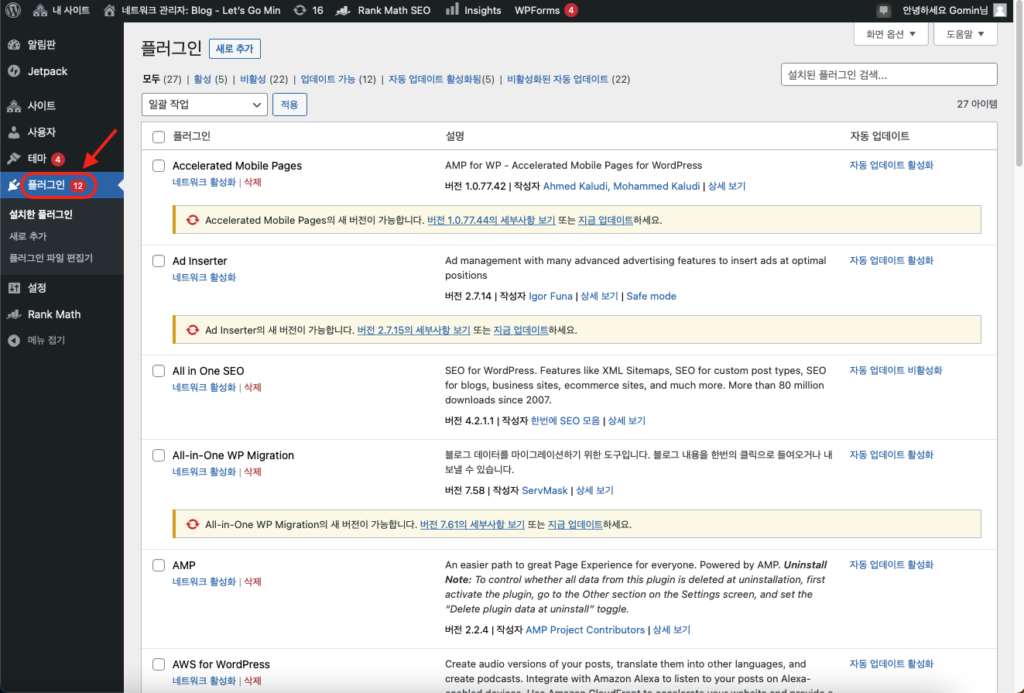View 버전 1.0.77.44 details link
The height and width of the screenshot is (693, 1024).
point(491,220)
